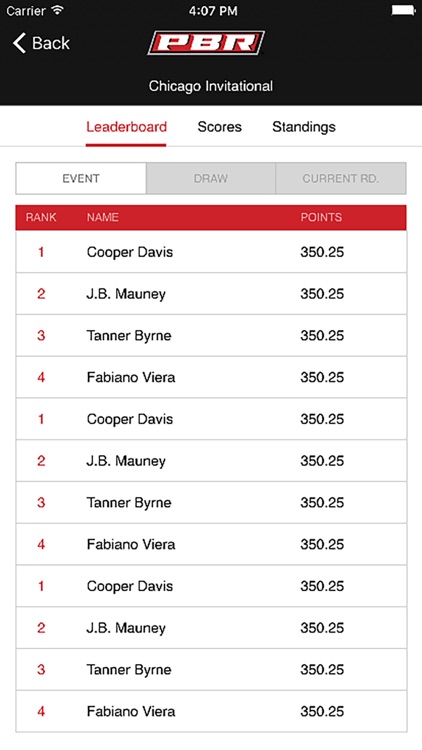Viewport: 422px width, 750px height.
Task: Sort by the NAME column header
Action: pyautogui.click(x=102, y=217)
